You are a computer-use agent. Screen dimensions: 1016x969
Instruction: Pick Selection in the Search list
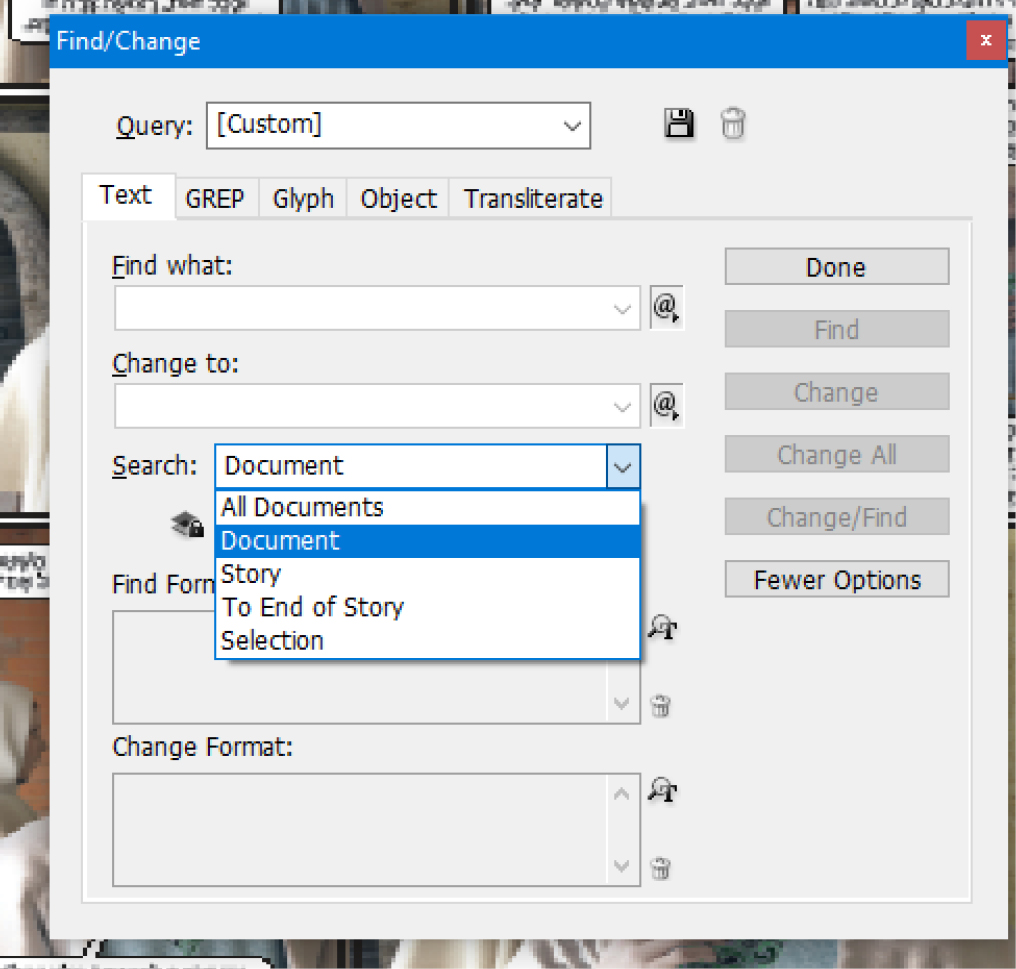[272, 640]
